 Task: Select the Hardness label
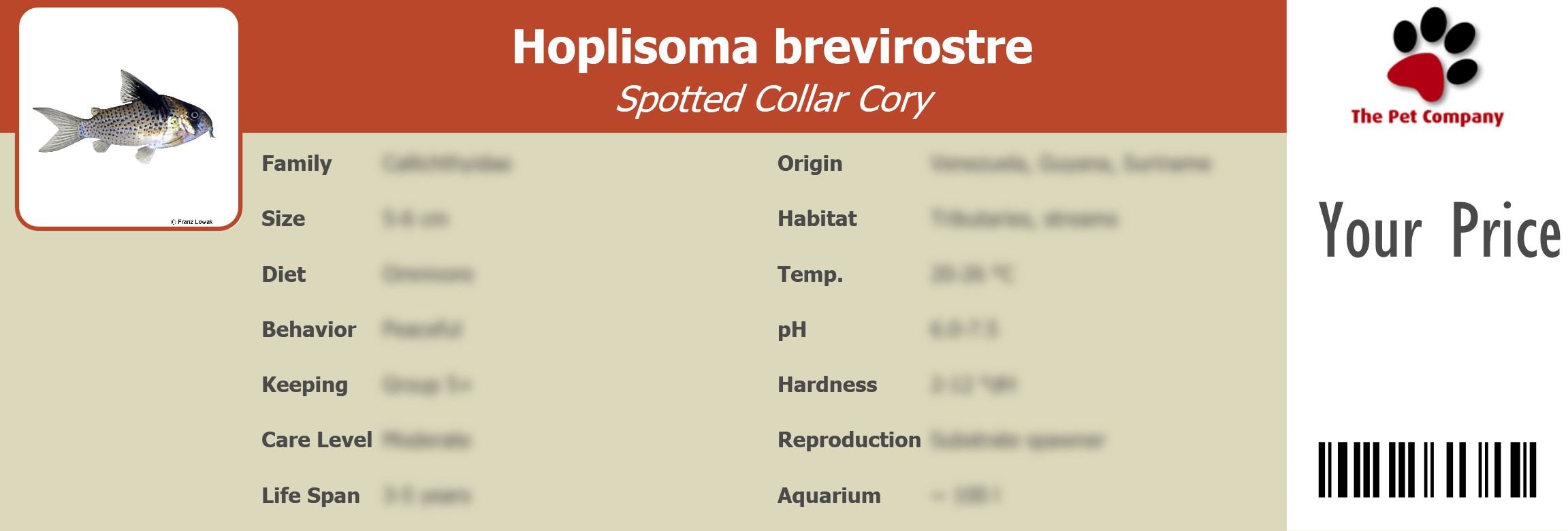(x=827, y=385)
